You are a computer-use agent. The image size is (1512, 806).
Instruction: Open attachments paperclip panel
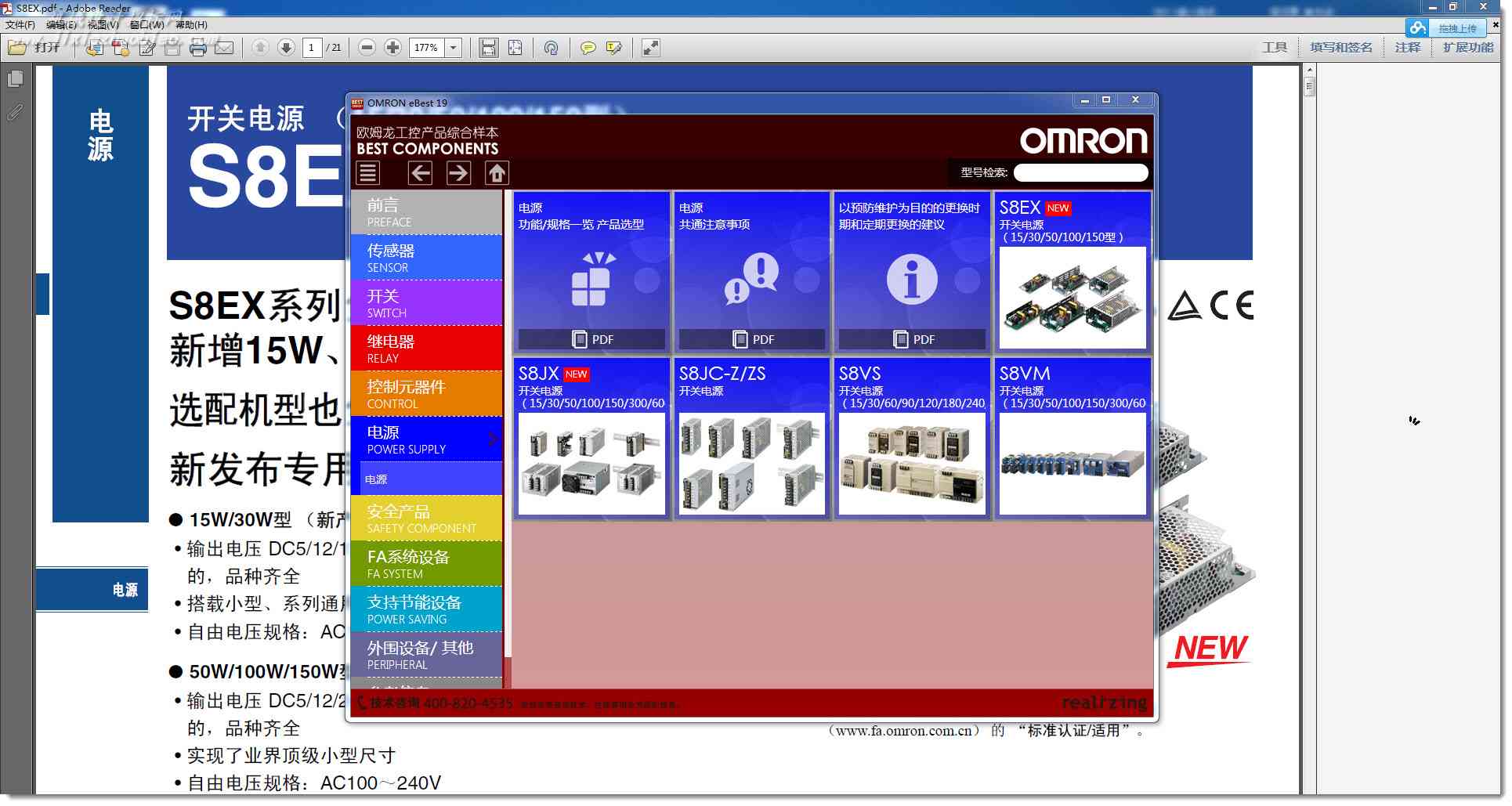15,112
